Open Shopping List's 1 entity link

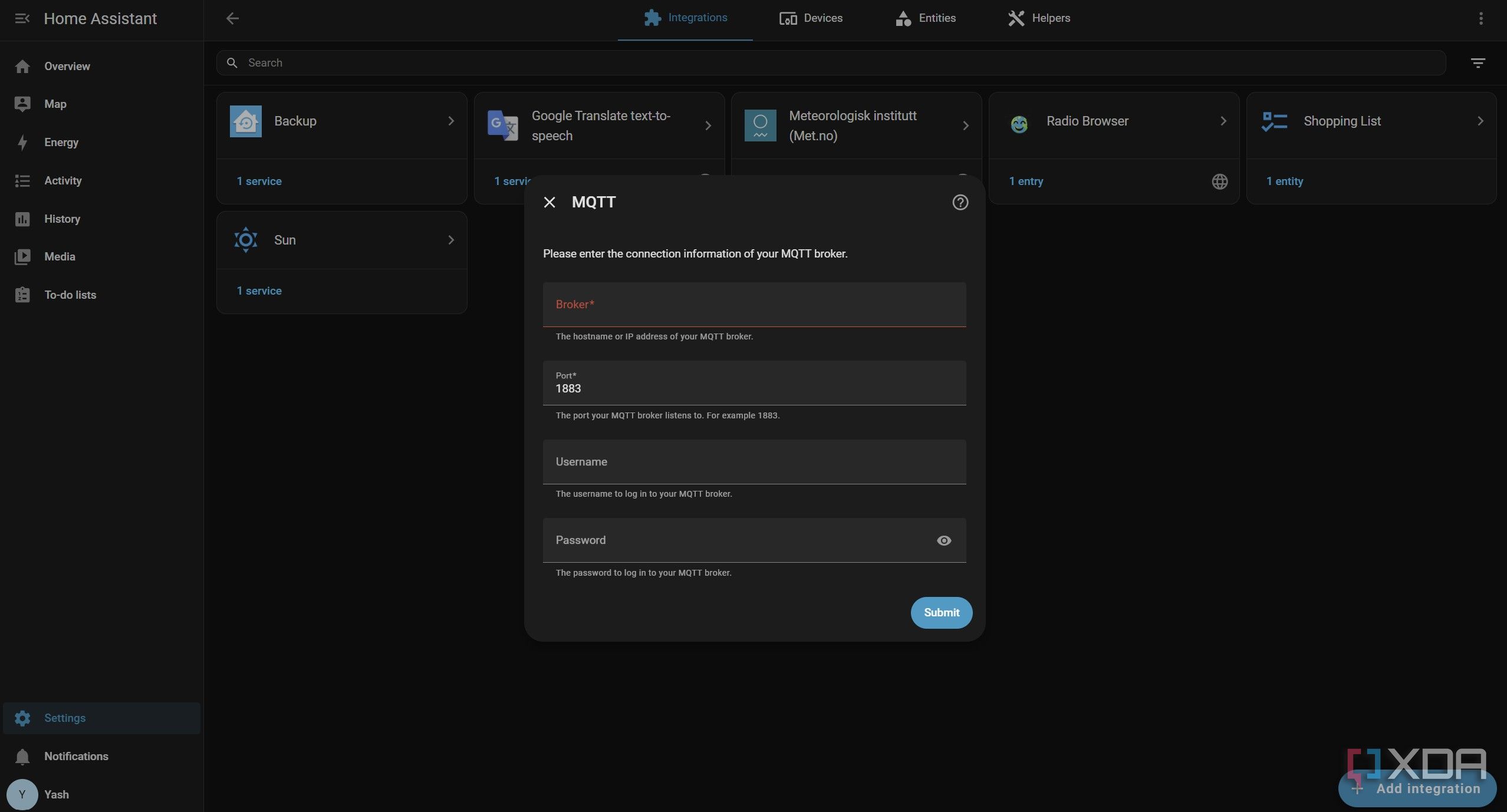coord(1285,181)
